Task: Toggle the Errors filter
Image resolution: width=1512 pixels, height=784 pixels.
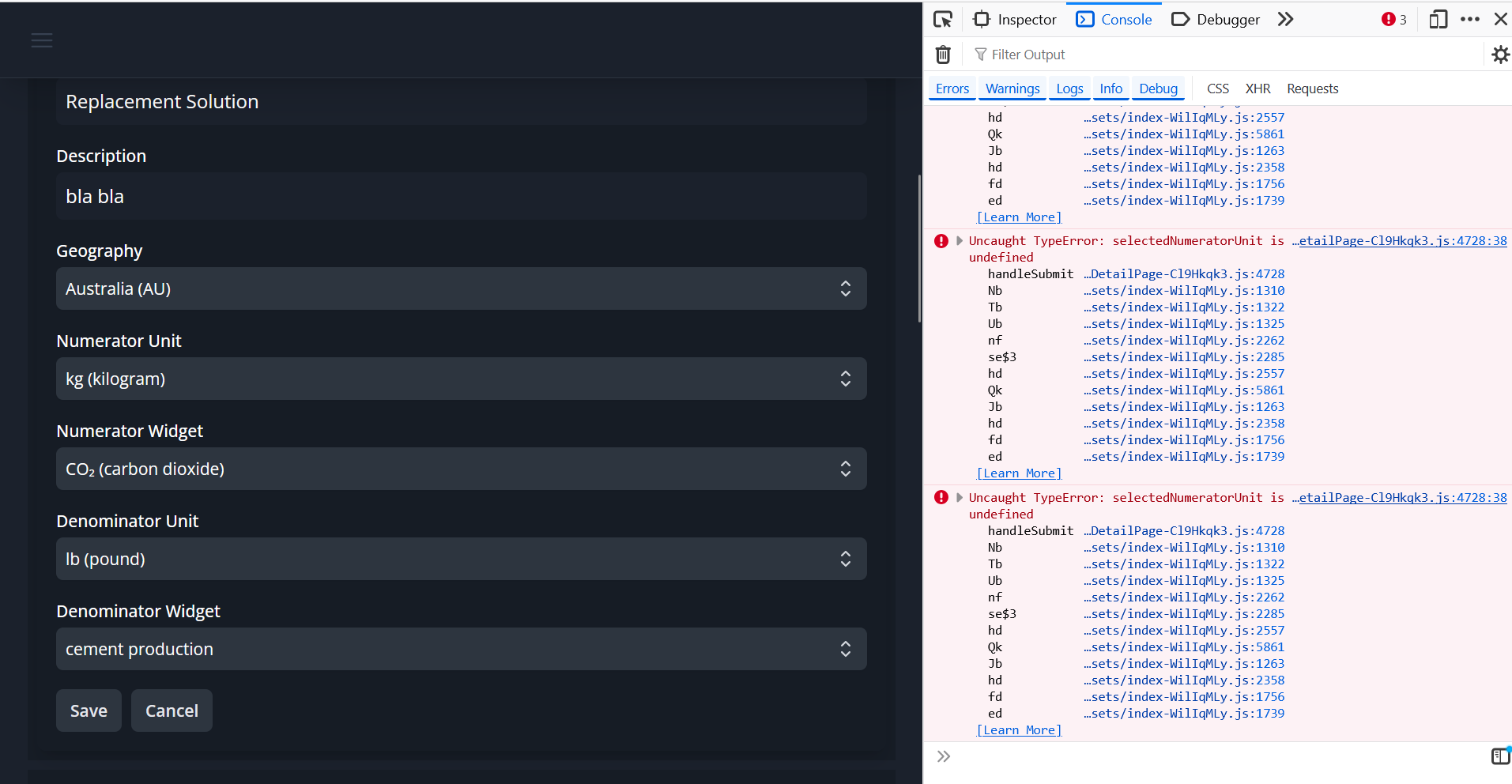Action: tap(952, 89)
